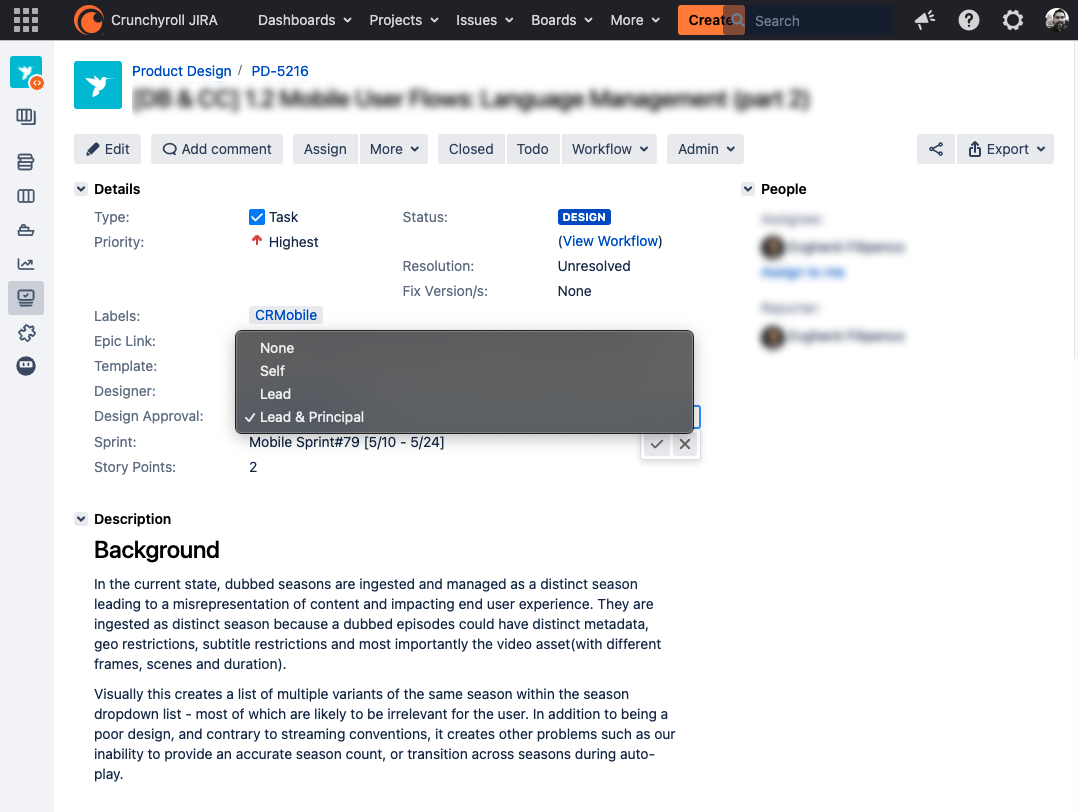The width and height of the screenshot is (1078, 812).
Task: Select Lead & Principal option
Action: coord(464,417)
